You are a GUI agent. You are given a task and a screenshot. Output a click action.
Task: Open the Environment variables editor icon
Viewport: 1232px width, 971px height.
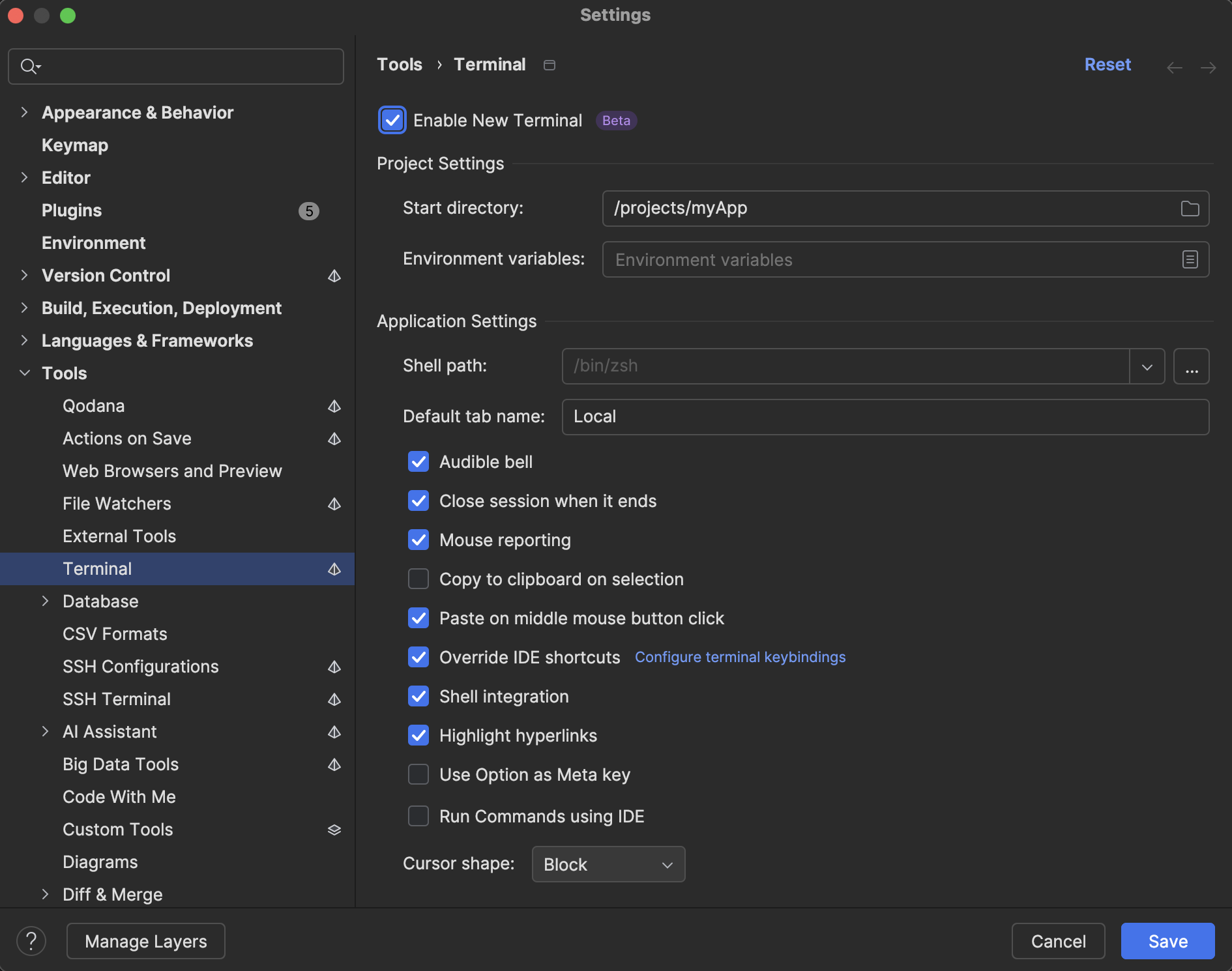click(x=1190, y=259)
